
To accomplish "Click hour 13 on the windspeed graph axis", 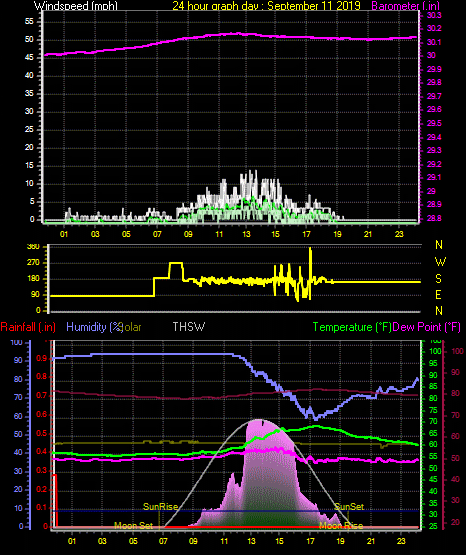I will [246, 234].
